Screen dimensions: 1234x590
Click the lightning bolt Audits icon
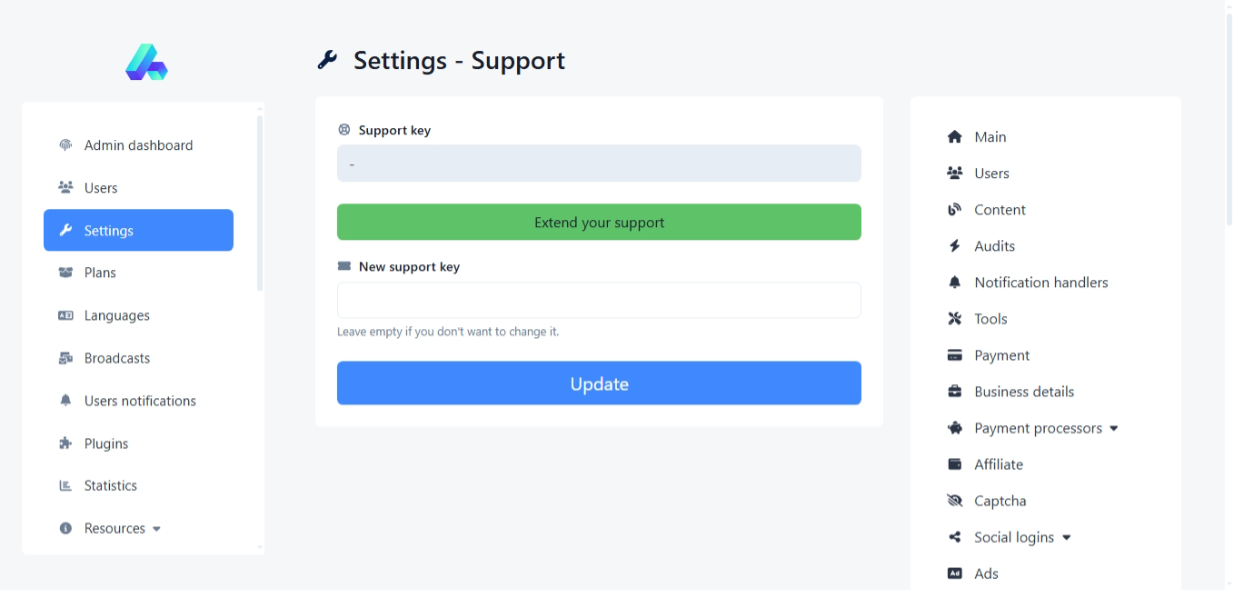click(954, 246)
